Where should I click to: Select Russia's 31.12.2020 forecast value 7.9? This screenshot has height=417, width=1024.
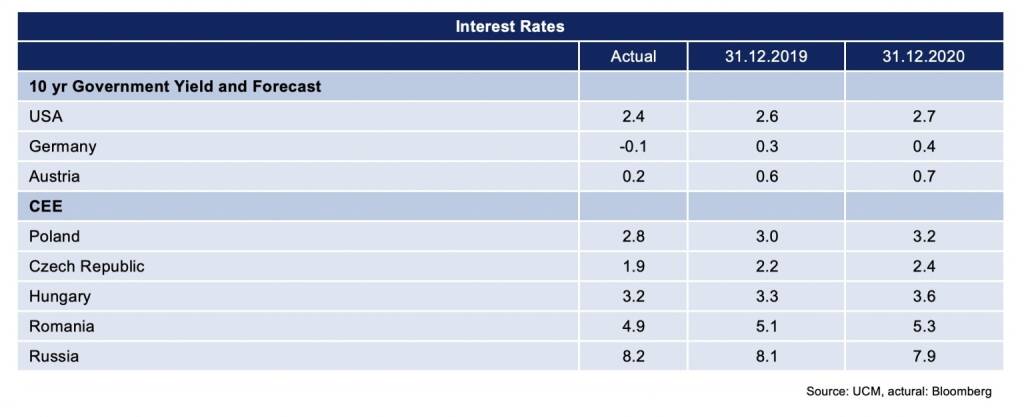pyautogui.click(x=924, y=356)
